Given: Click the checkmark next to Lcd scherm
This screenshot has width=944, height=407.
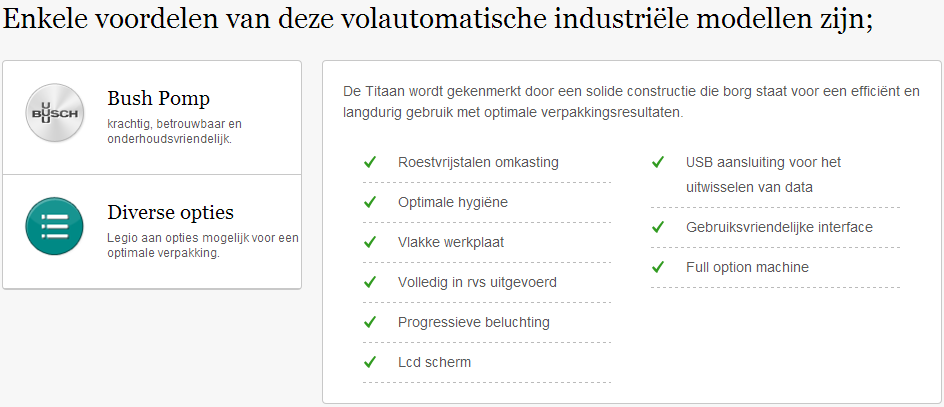Looking at the screenshot, I should tap(370, 362).
